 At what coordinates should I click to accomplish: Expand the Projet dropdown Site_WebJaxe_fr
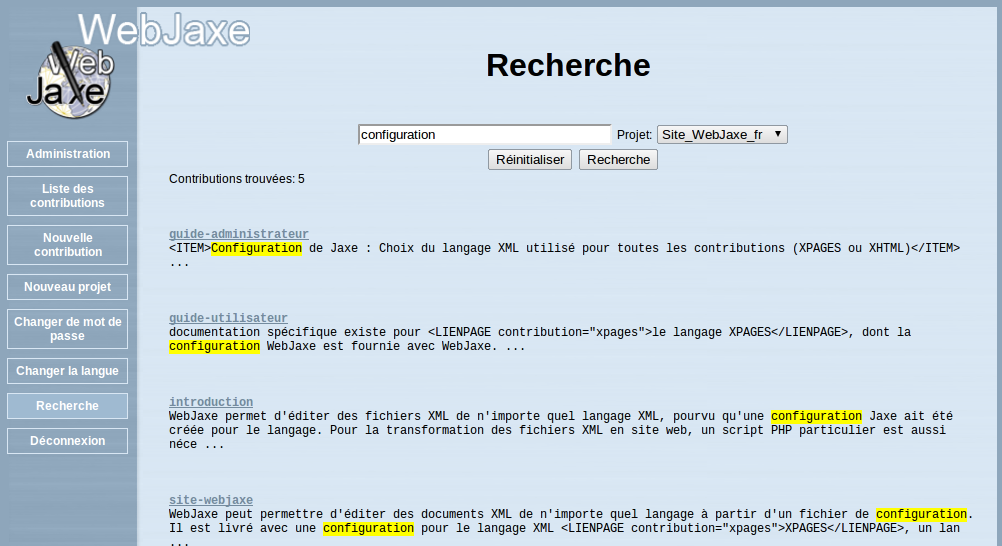pos(722,134)
